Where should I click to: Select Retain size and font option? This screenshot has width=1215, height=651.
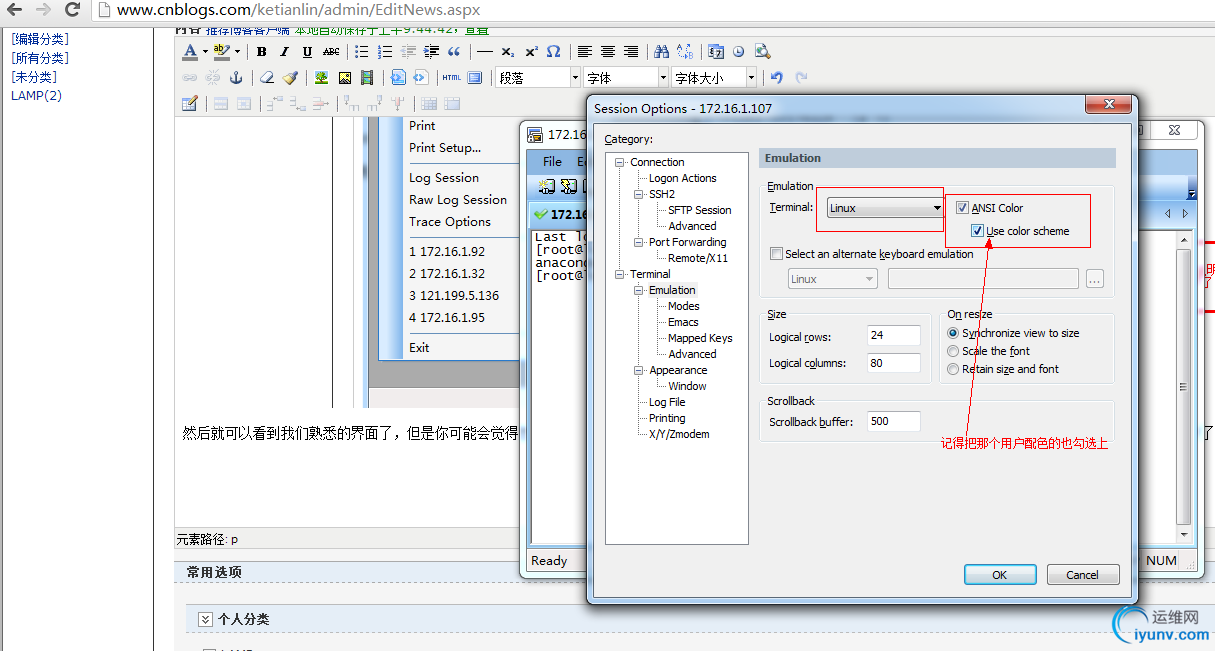coord(953,369)
